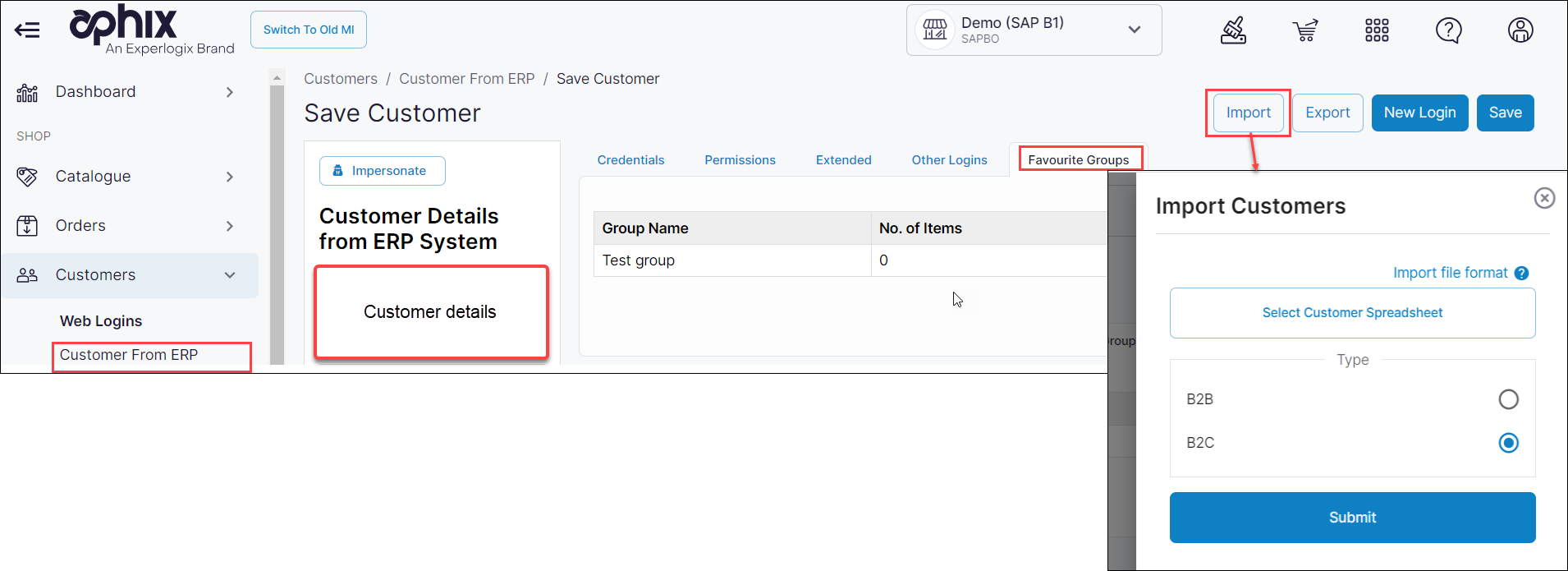Open the user profile icon
Viewport: 1568px width, 571px height.
1520,30
